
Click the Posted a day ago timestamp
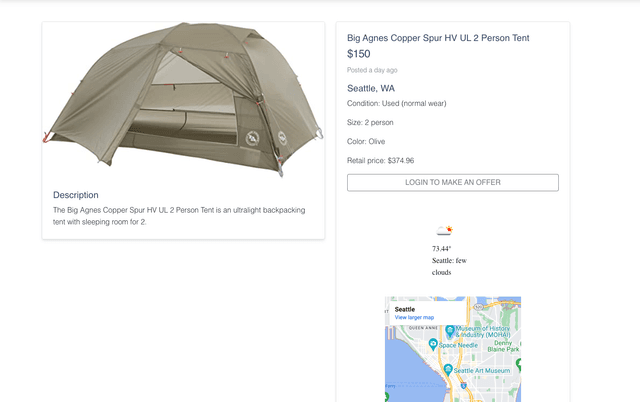(x=372, y=70)
